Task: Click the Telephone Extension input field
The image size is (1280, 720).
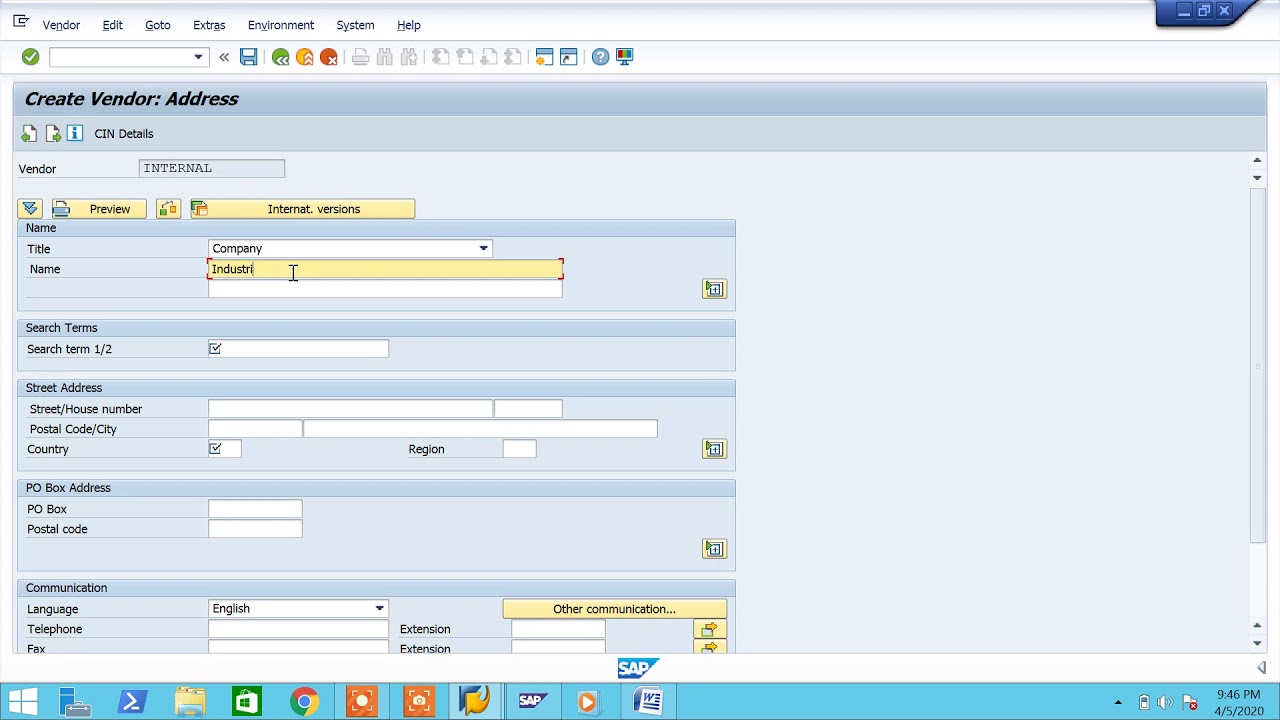Action: click(x=558, y=629)
